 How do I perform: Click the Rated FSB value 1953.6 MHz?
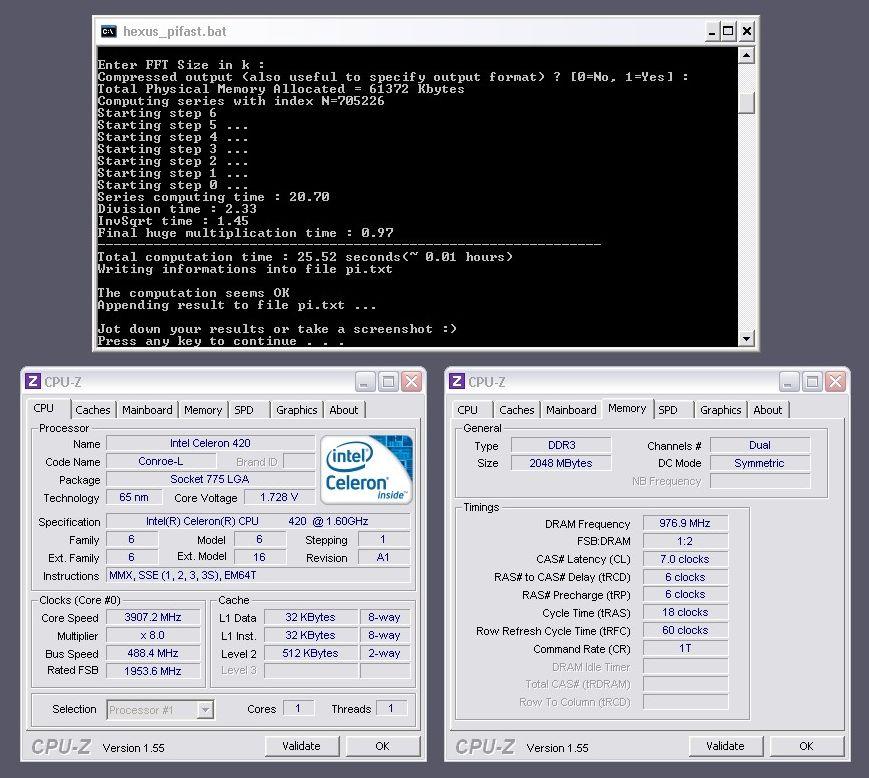point(153,671)
